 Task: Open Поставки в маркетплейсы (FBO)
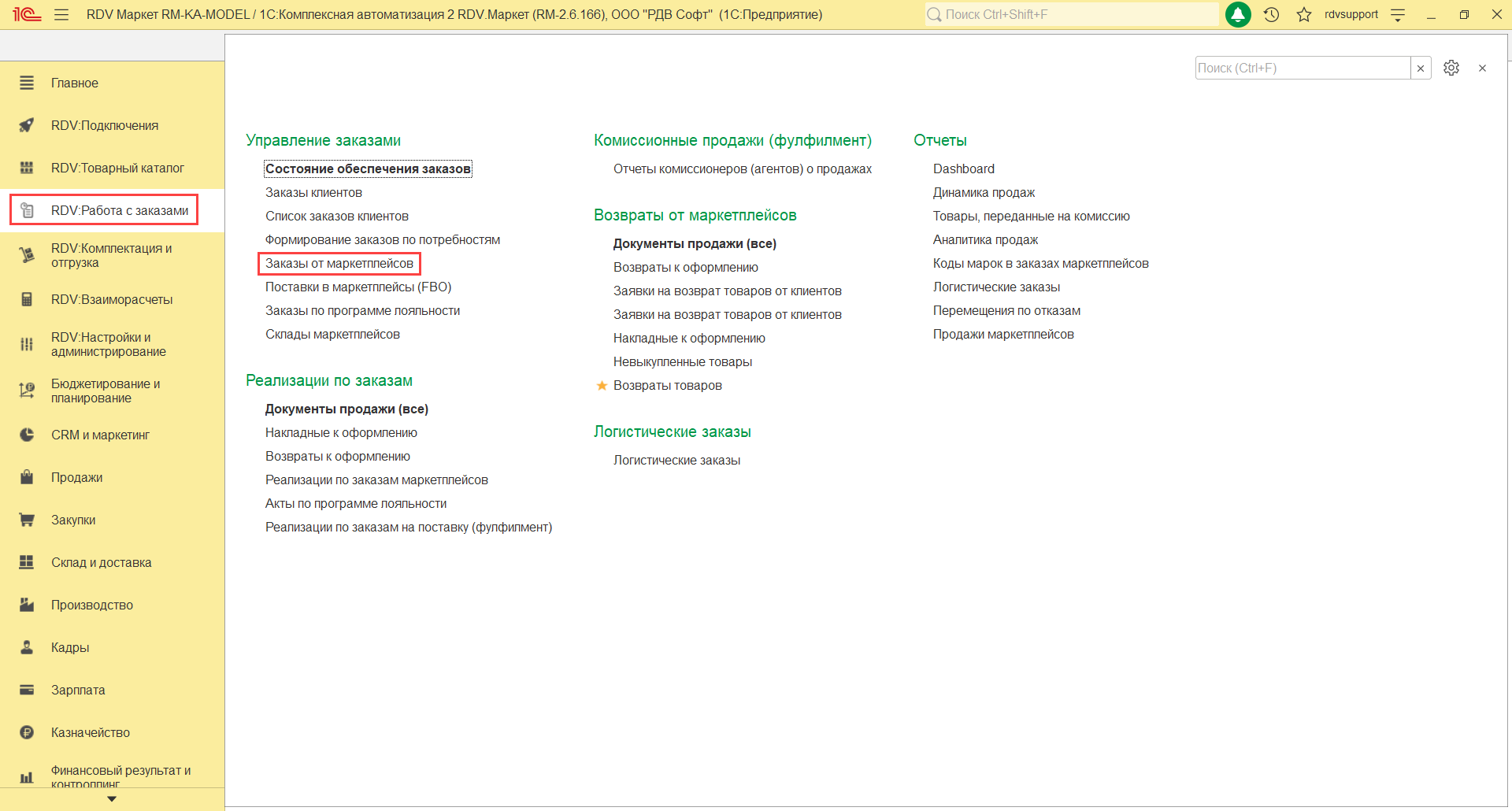[358, 287]
